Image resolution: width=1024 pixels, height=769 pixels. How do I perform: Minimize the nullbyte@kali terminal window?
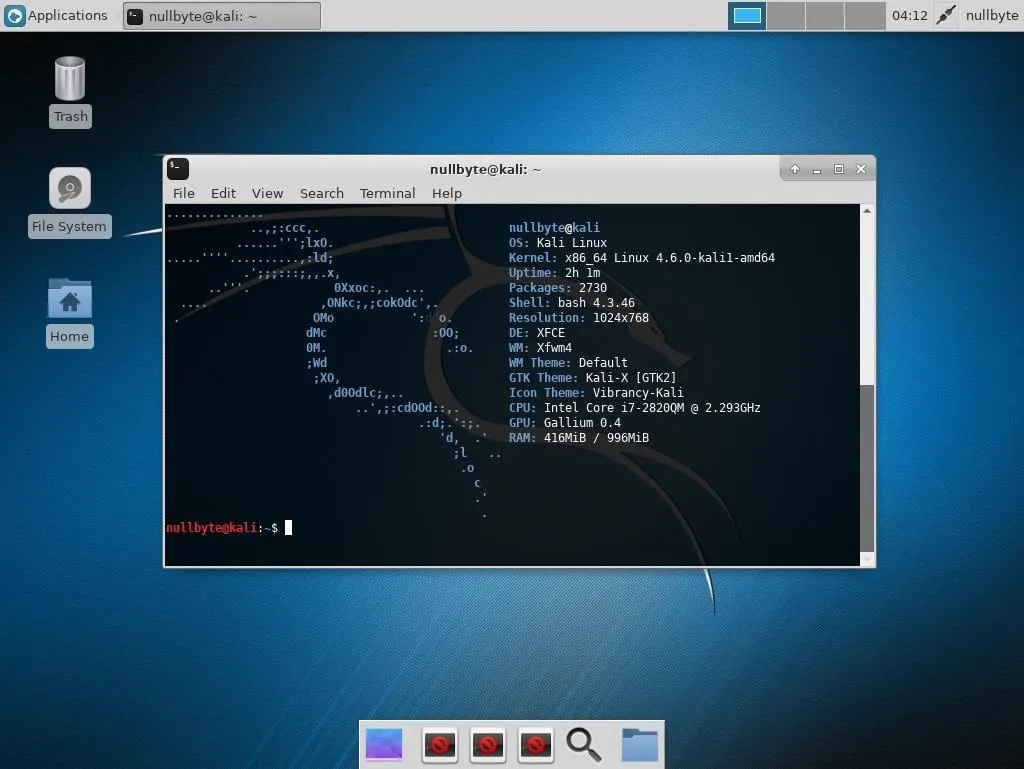816,170
